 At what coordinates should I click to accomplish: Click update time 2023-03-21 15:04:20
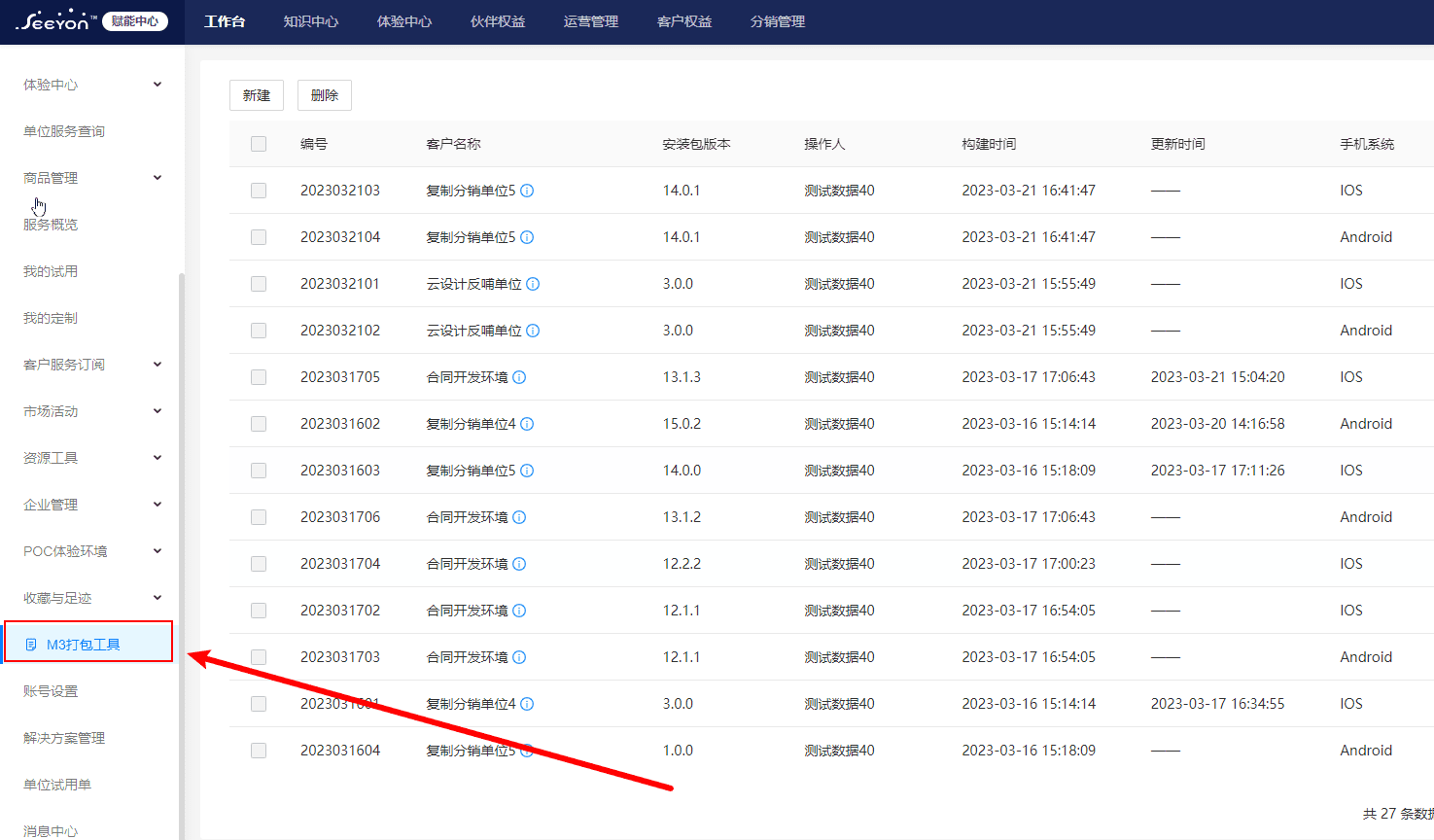point(1217,377)
